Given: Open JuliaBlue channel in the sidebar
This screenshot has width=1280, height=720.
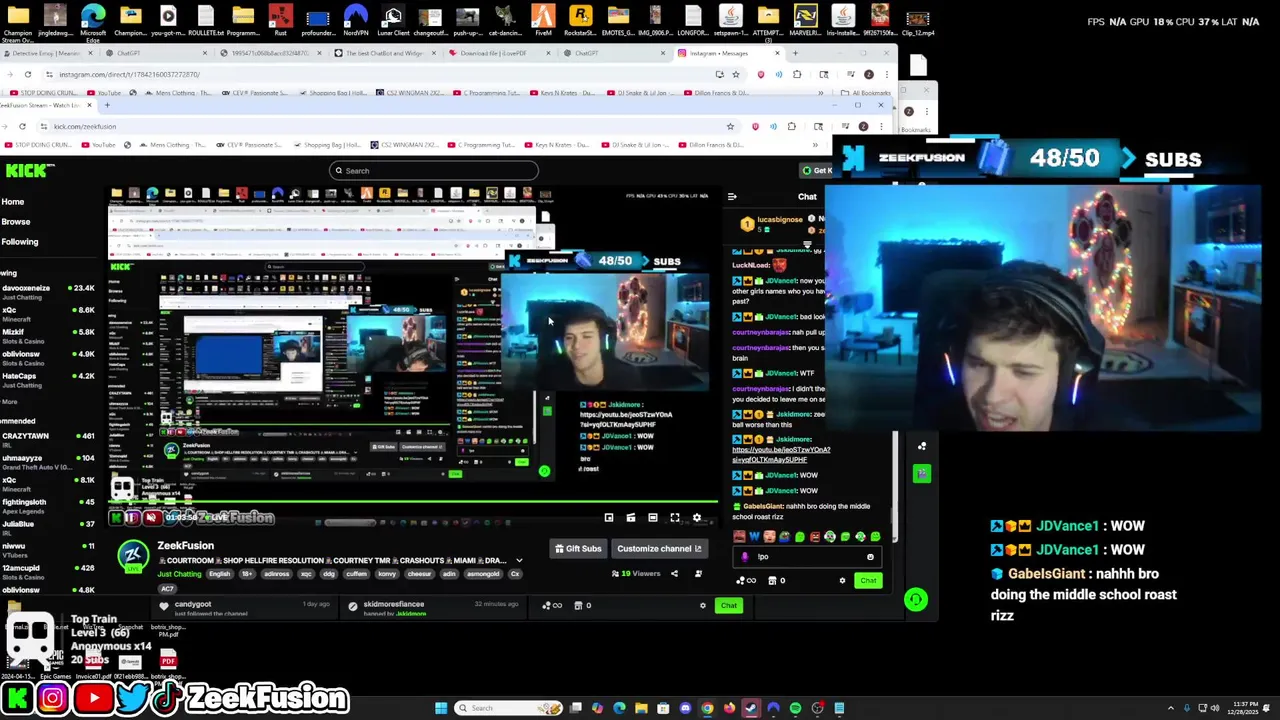Looking at the screenshot, I should pos(48,528).
